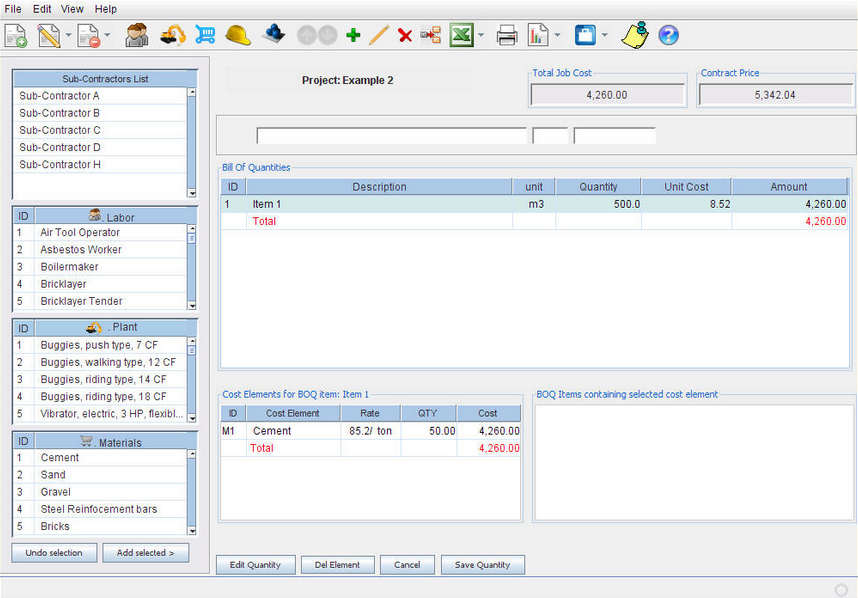Select Gravel in Materials list
Screen dimensions: 858x598
[x=100, y=492]
